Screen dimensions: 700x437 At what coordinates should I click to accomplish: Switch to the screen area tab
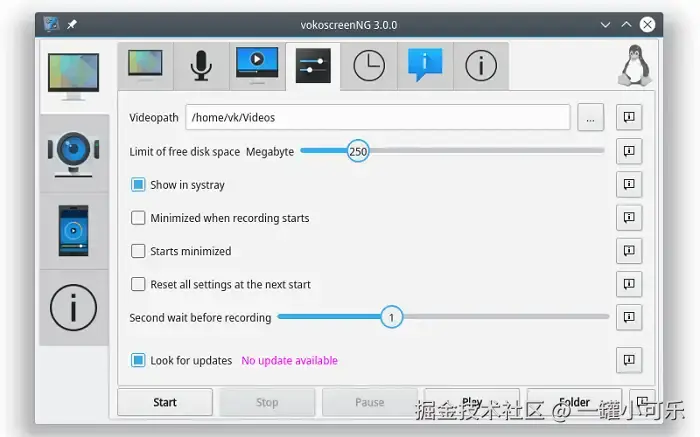pos(146,66)
